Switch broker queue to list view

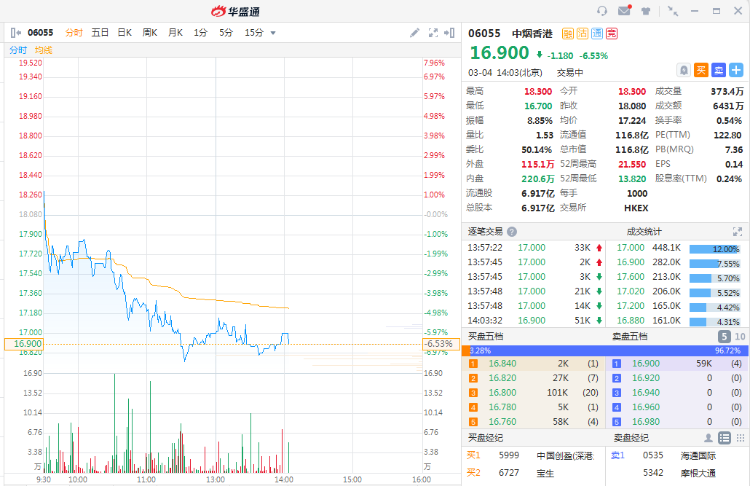725,438
